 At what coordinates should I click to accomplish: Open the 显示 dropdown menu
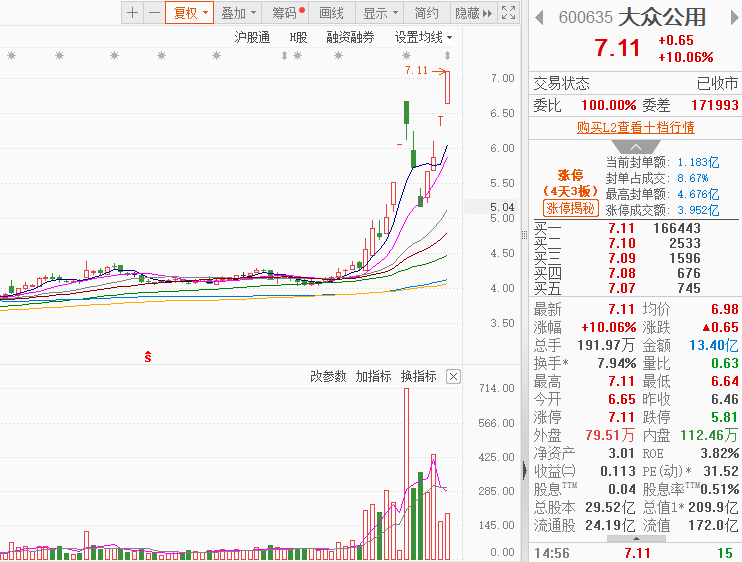point(380,13)
